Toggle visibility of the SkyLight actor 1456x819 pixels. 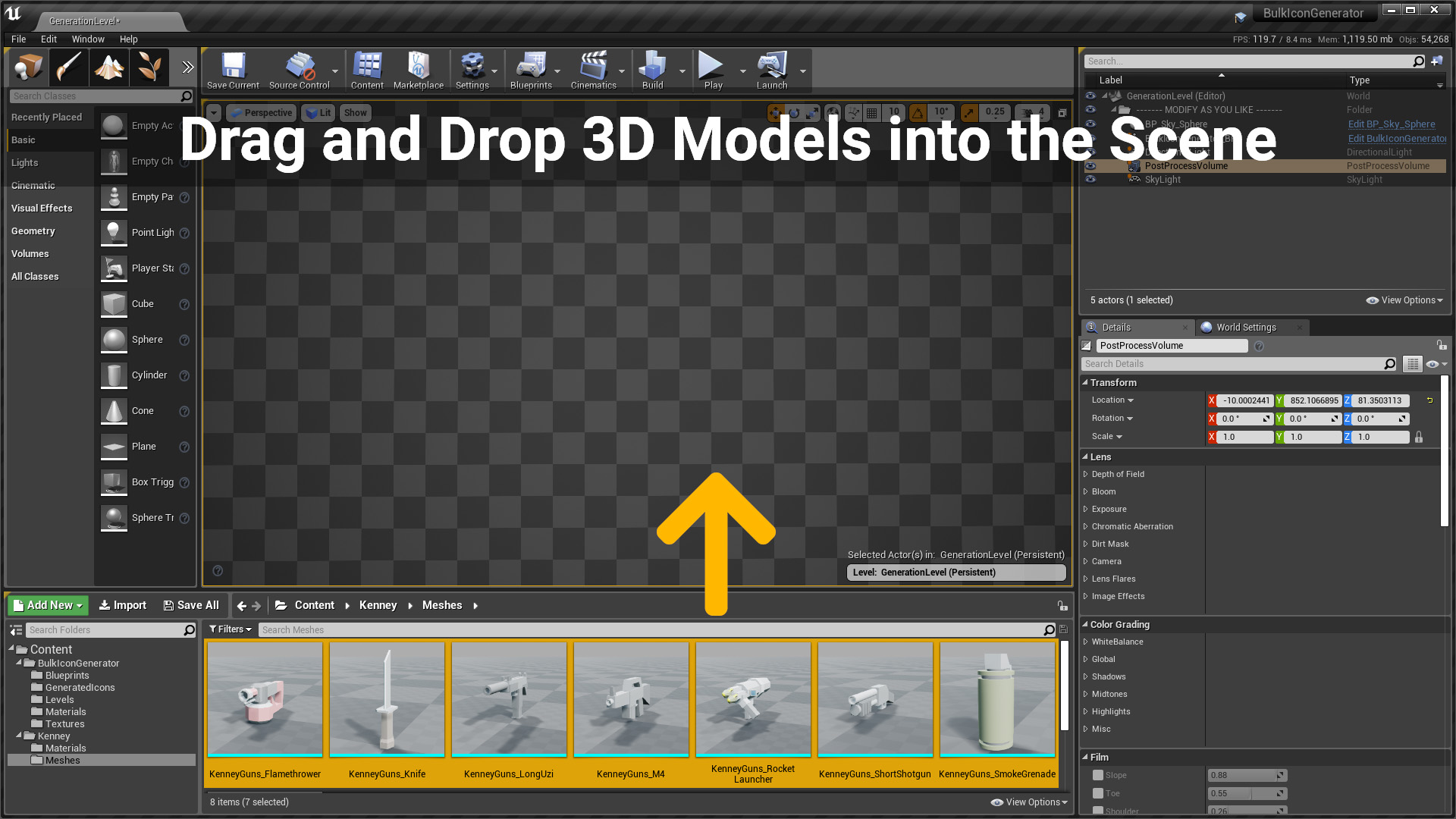click(1090, 180)
